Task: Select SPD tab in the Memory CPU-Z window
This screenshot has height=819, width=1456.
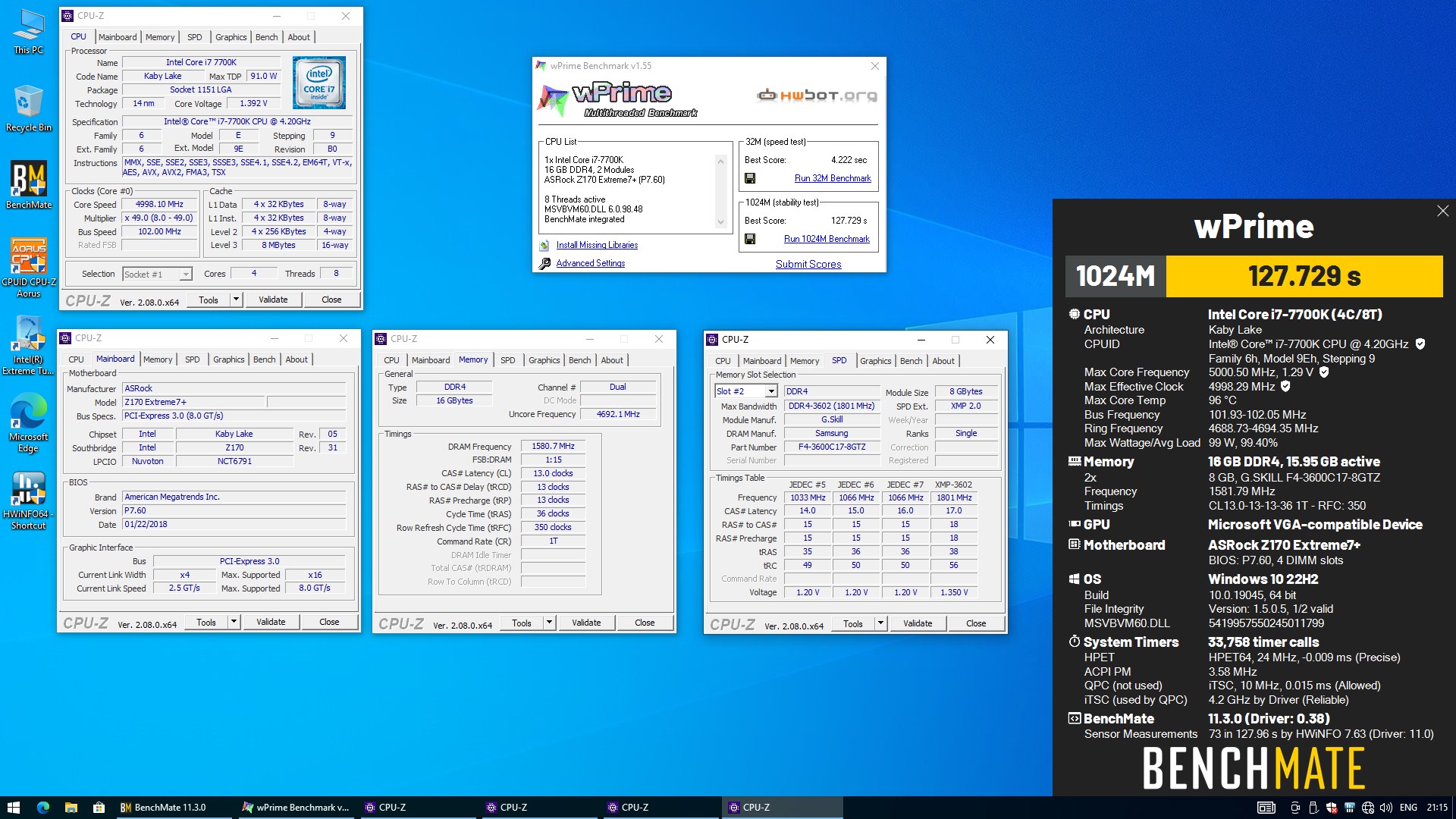Action: (x=507, y=360)
